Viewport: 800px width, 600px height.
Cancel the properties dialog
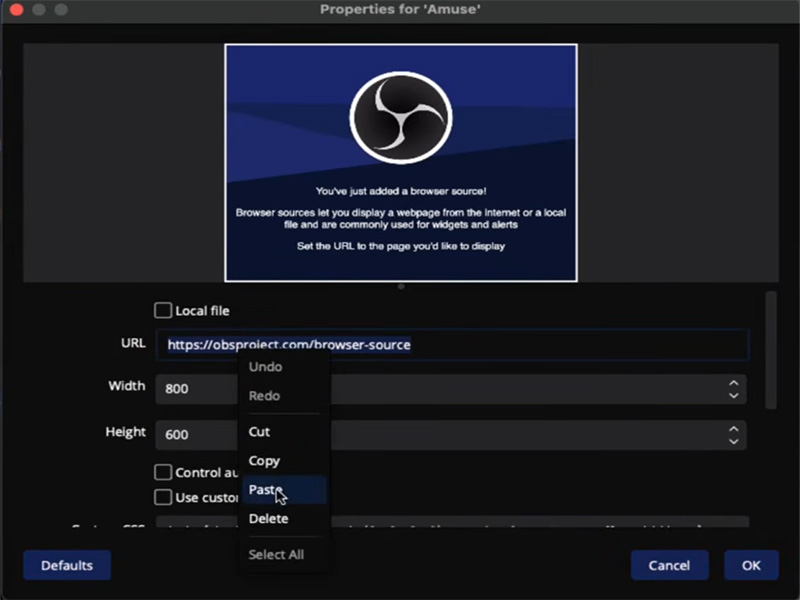(x=669, y=565)
